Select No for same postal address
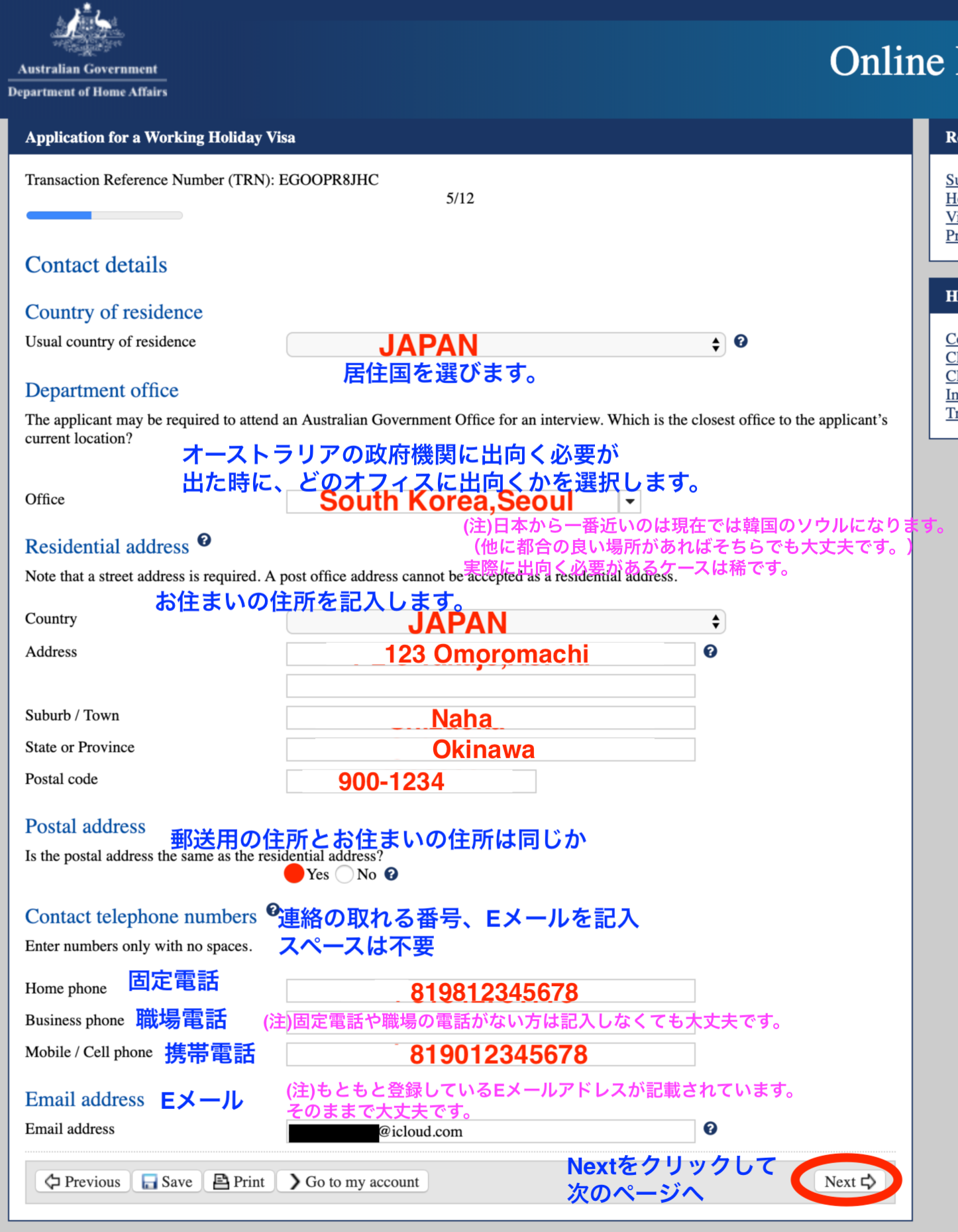Image resolution: width=958 pixels, height=1232 pixels. point(345,874)
